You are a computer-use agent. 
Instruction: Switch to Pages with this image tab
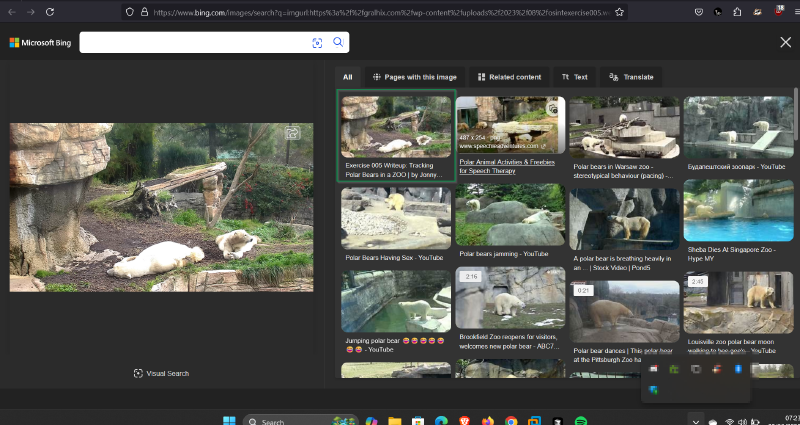(x=414, y=77)
